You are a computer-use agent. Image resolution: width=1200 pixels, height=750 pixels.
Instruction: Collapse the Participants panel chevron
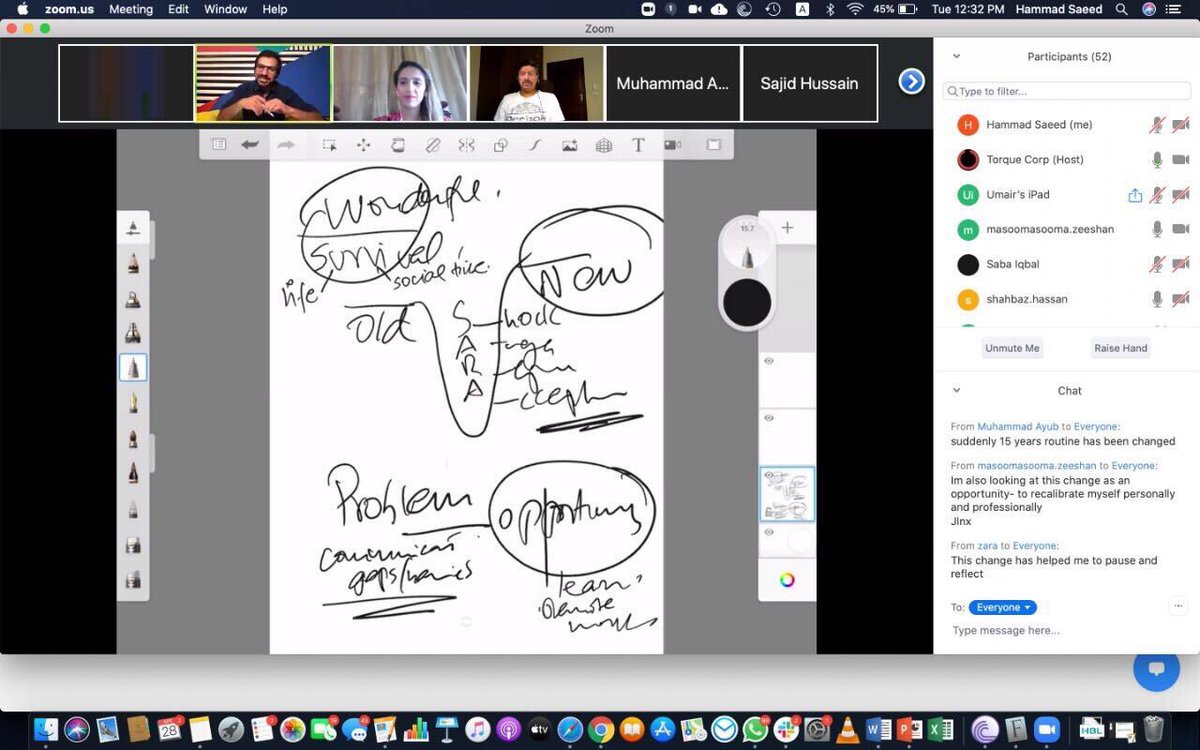(957, 57)
